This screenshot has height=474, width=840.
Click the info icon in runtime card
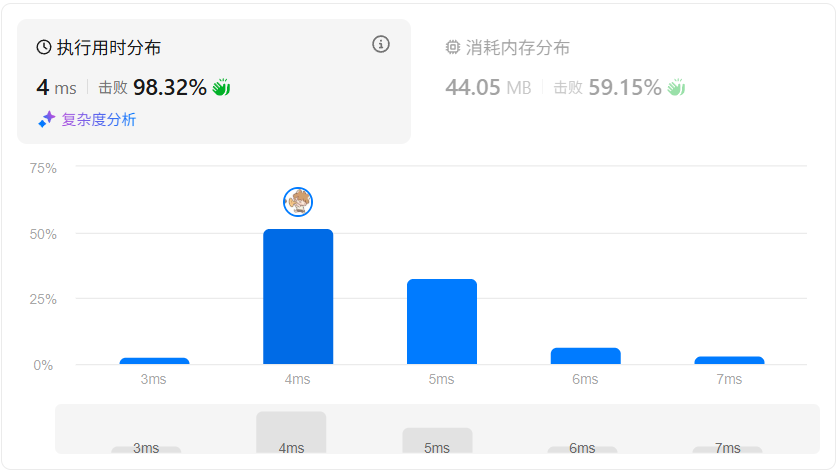point(381,44)
